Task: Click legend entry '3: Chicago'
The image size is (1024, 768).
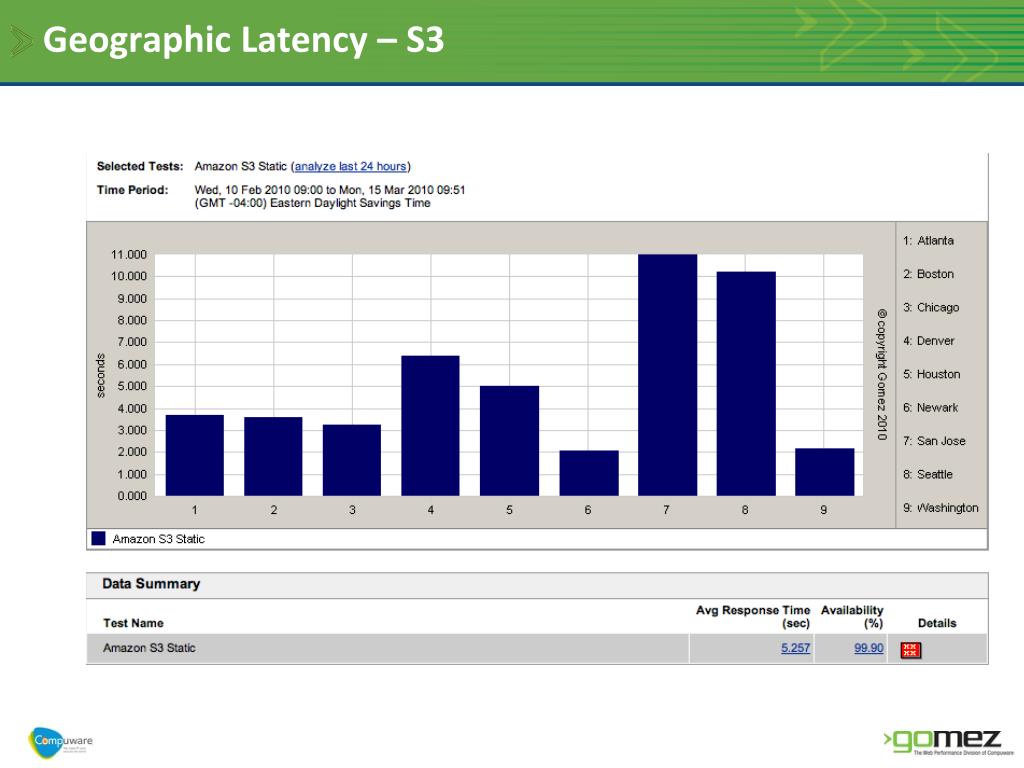Action: click(931, 307)
